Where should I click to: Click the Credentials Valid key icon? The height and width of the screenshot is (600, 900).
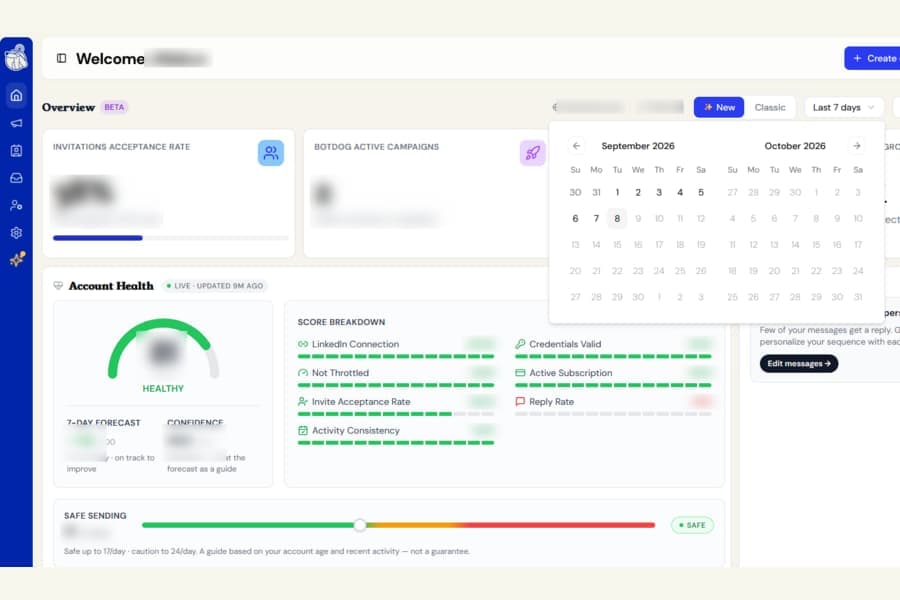pos(520,344)
